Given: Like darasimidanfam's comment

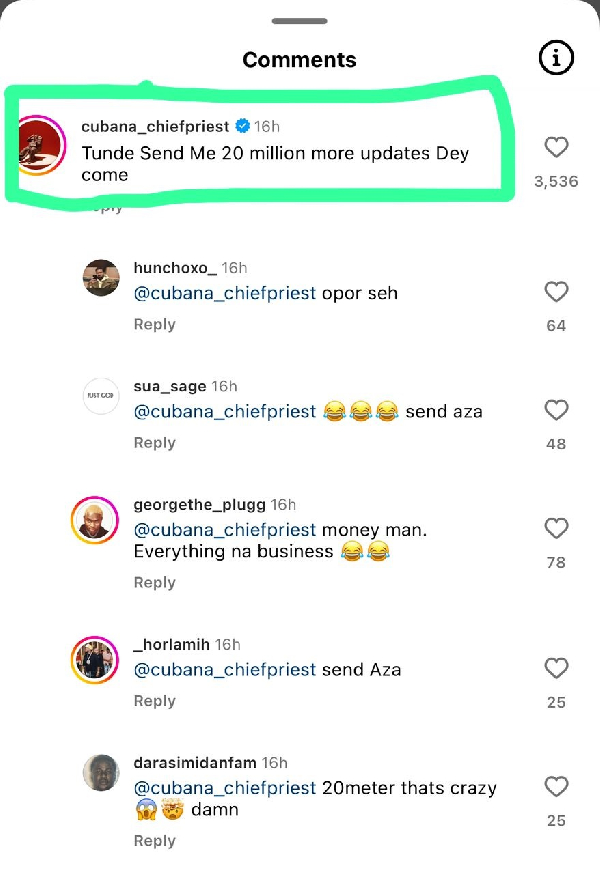Looking at the screenshot, I should 556,787.
